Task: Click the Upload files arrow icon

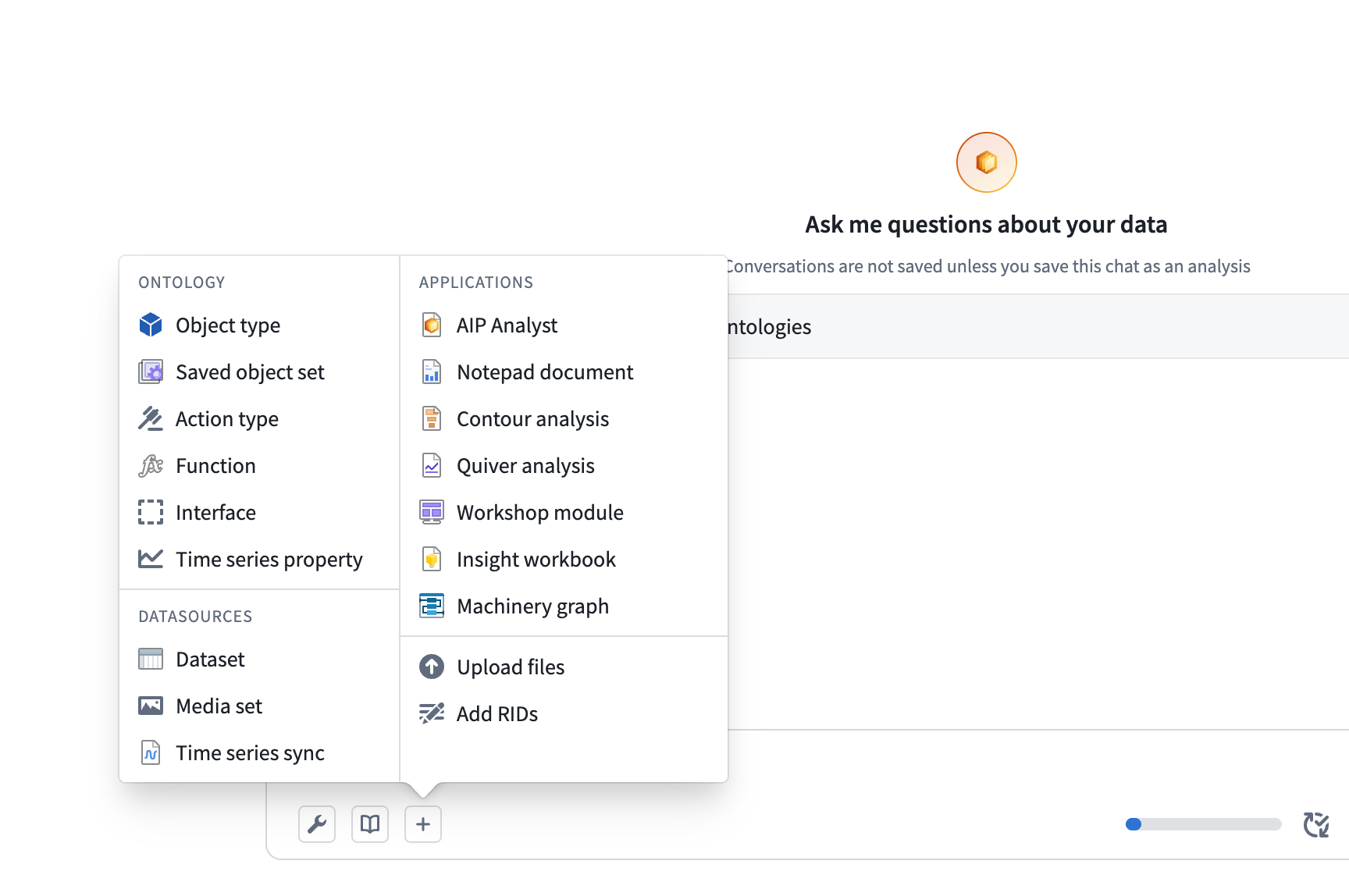Action: [432, 667]
